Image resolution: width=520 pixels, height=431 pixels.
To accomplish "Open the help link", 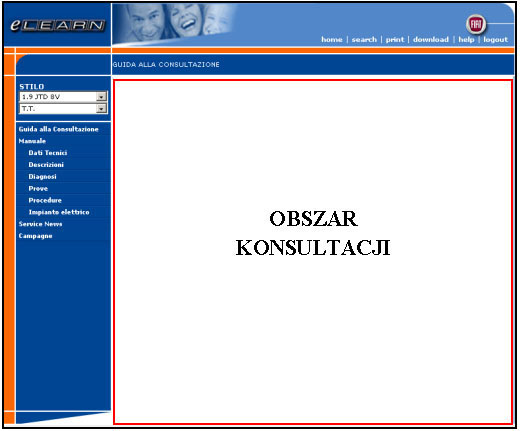I will 466,40.
